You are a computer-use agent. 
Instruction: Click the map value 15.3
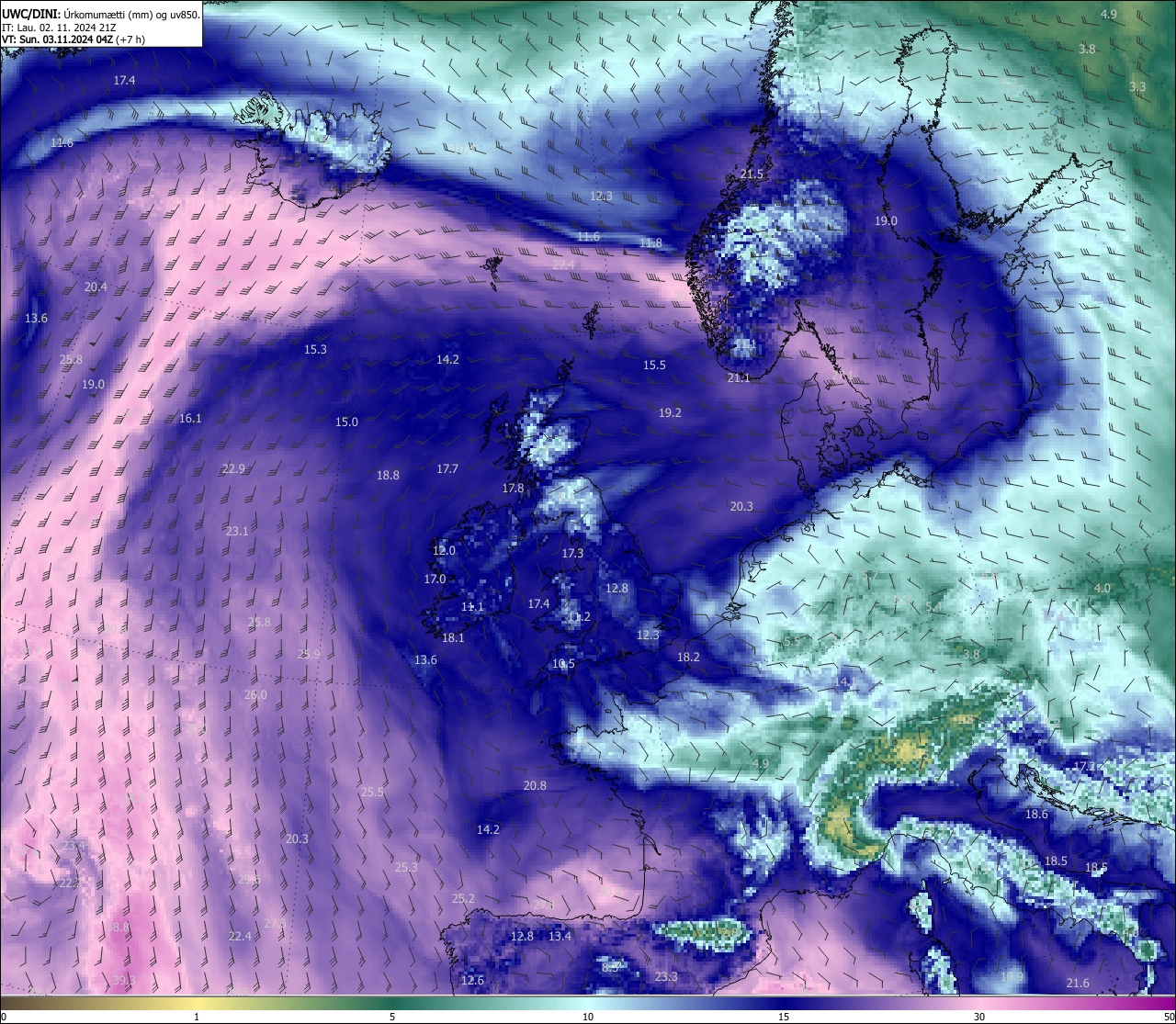point(315,349)
